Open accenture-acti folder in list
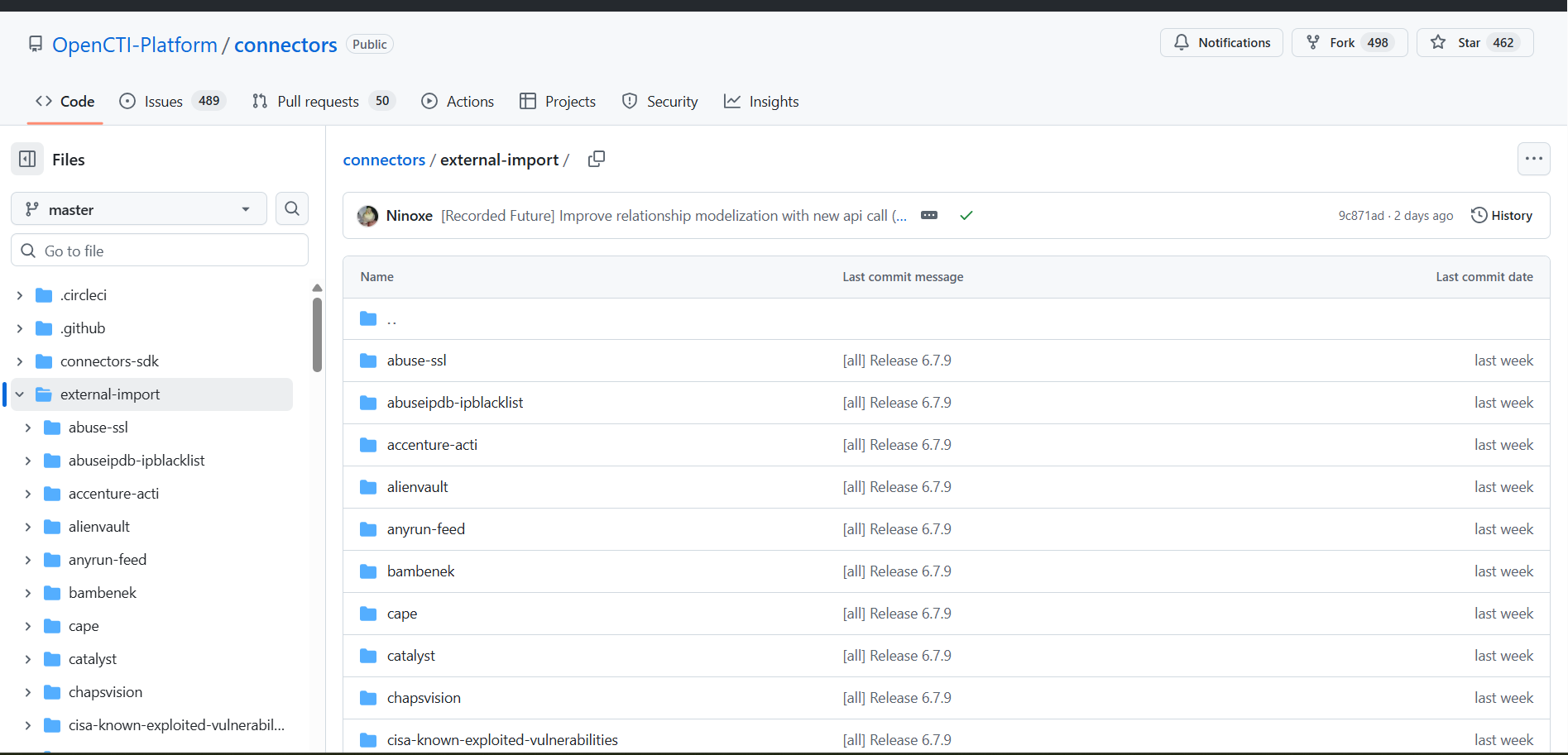Screen dimensions: 1568x755 tap(432, 445)
